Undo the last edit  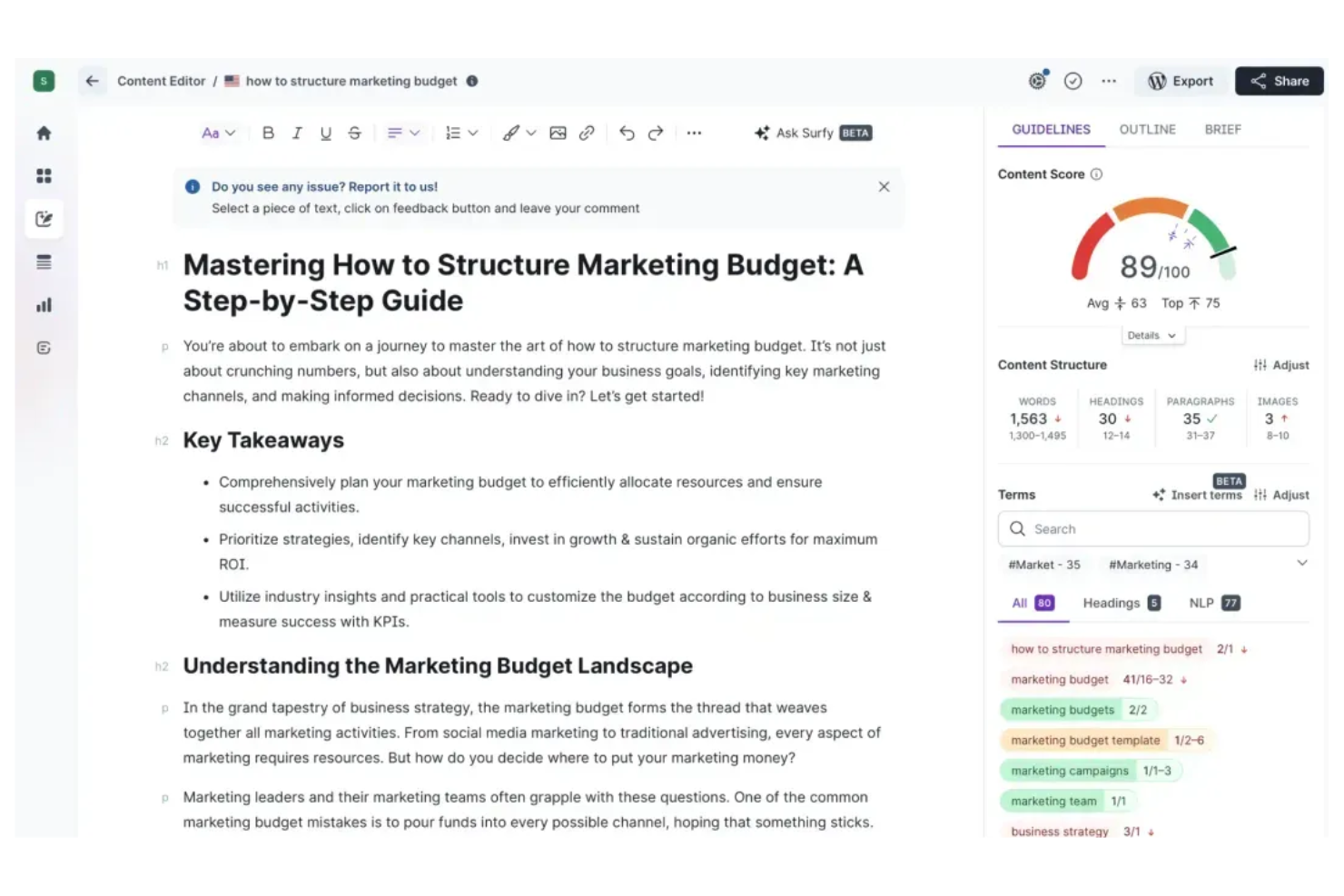tap(627, 133)
